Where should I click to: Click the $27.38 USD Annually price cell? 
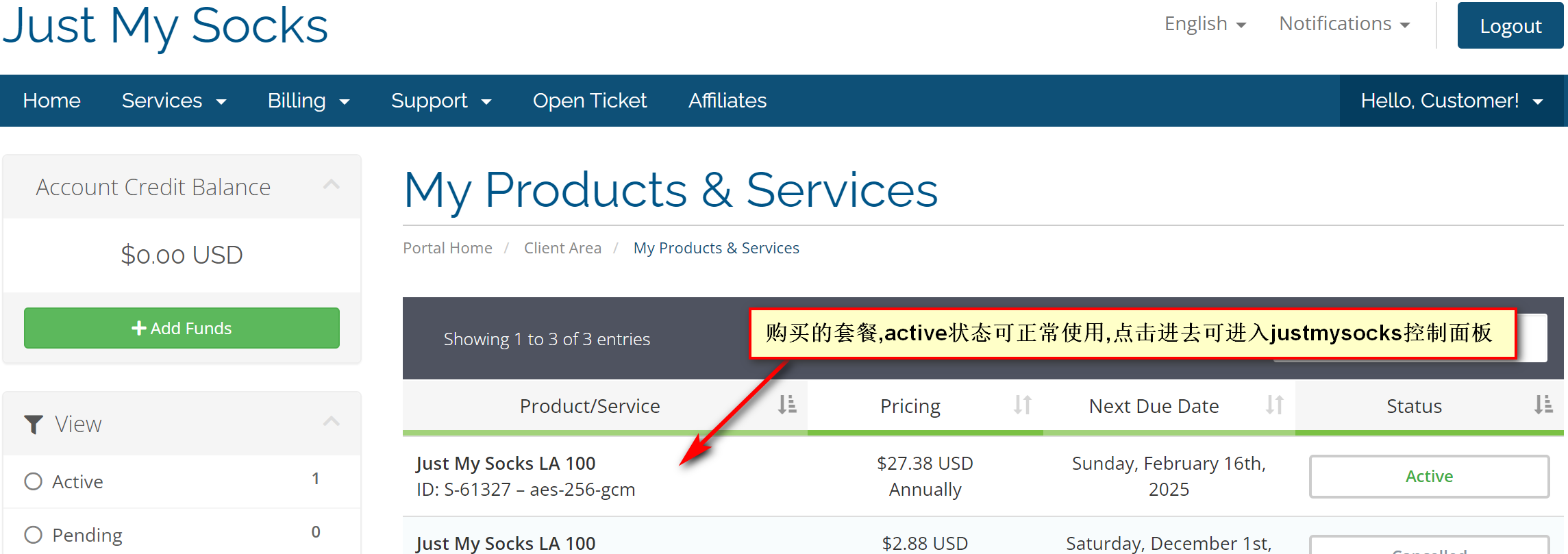pyautogui.click(x=925, y=477)
